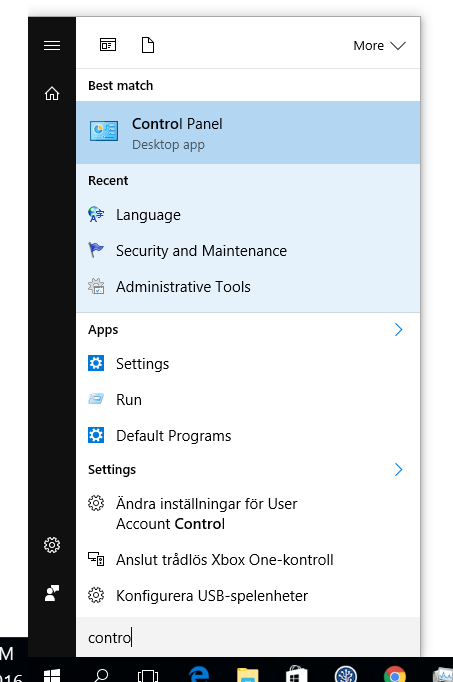
Task: Open Google Chrome from the taskbar
Action: tap(394, 674)
